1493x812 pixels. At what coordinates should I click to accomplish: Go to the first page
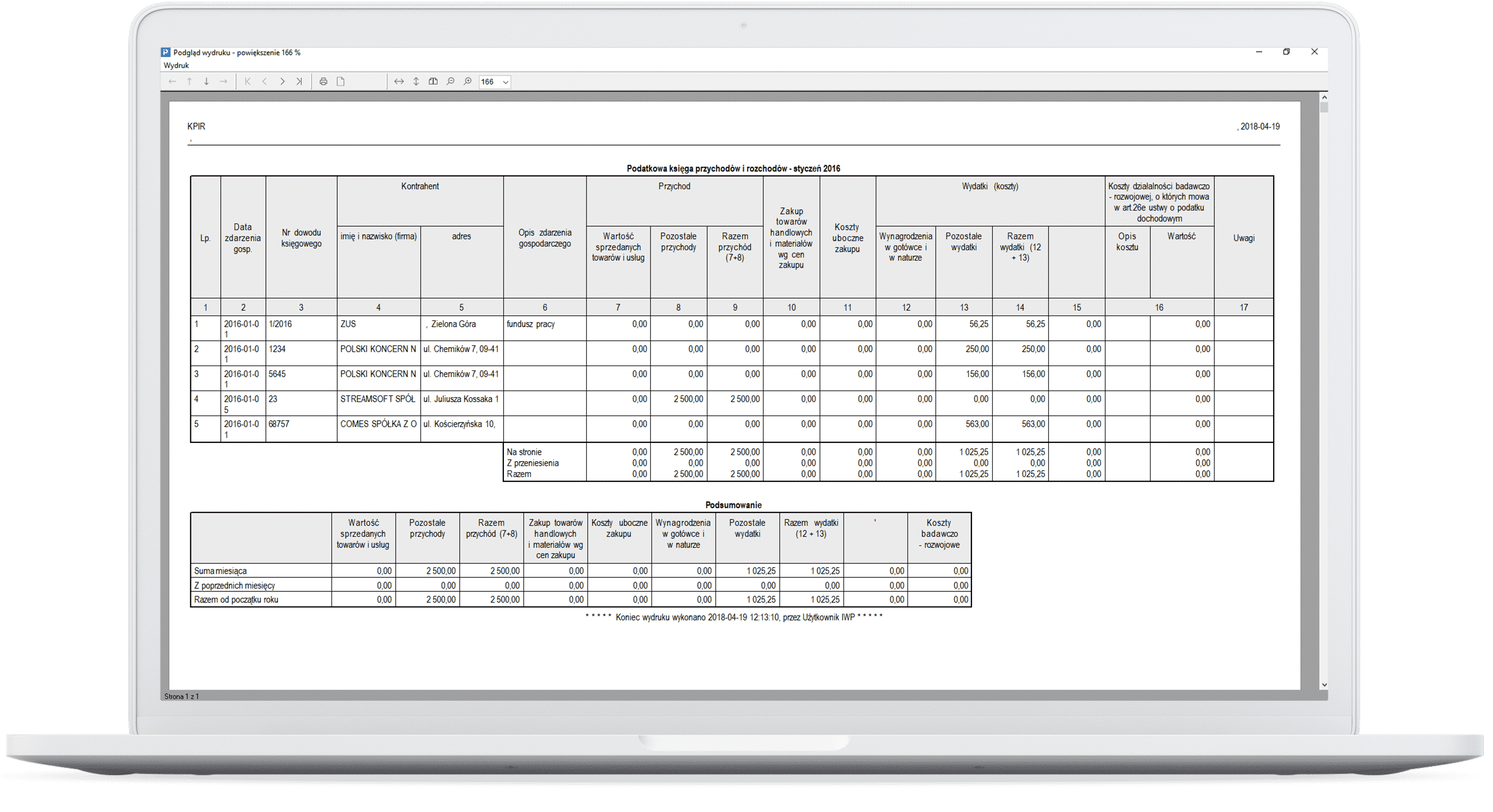click(247, 82)
